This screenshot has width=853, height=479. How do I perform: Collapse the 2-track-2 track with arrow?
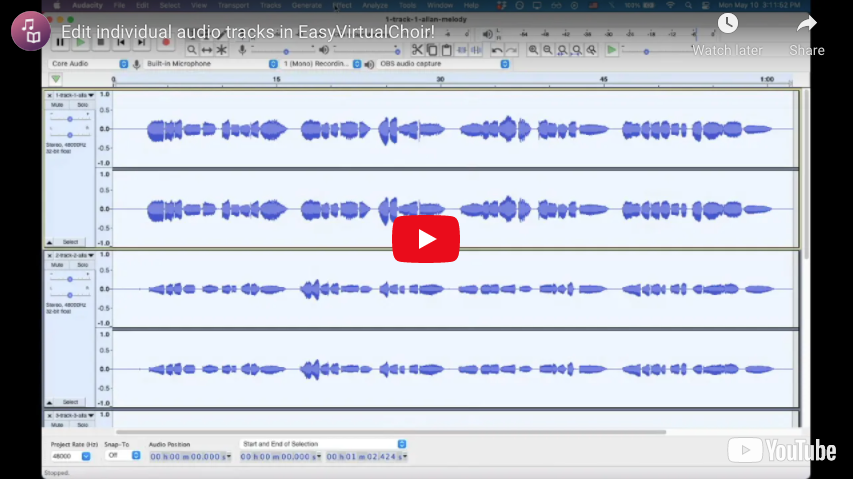point(50,402)
